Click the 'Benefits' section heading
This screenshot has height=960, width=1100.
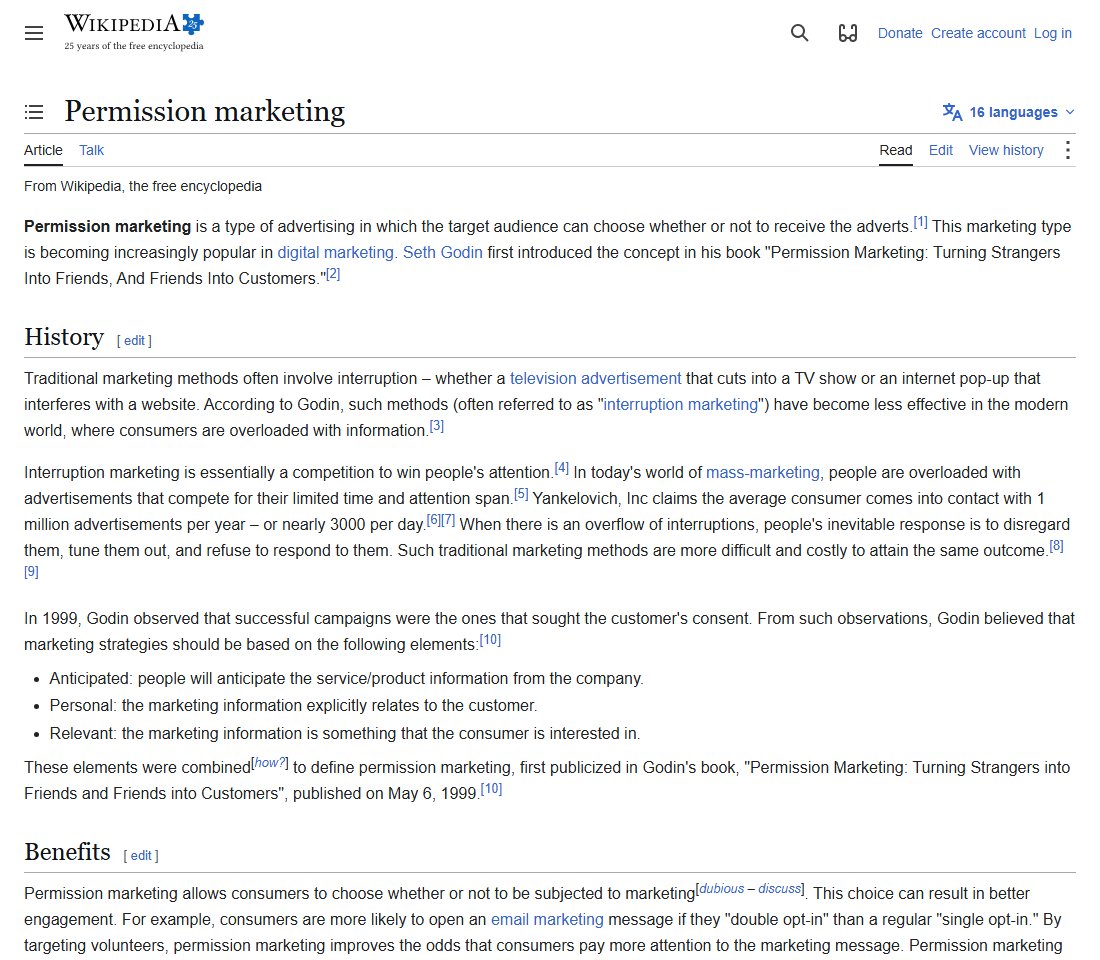[x=67, y=852]
